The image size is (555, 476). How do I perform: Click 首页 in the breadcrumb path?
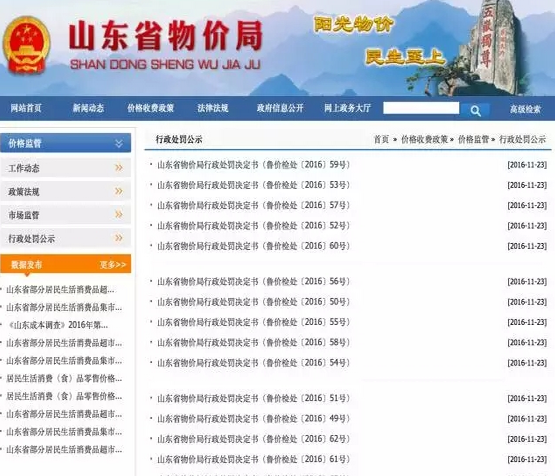tap(381, 139)
